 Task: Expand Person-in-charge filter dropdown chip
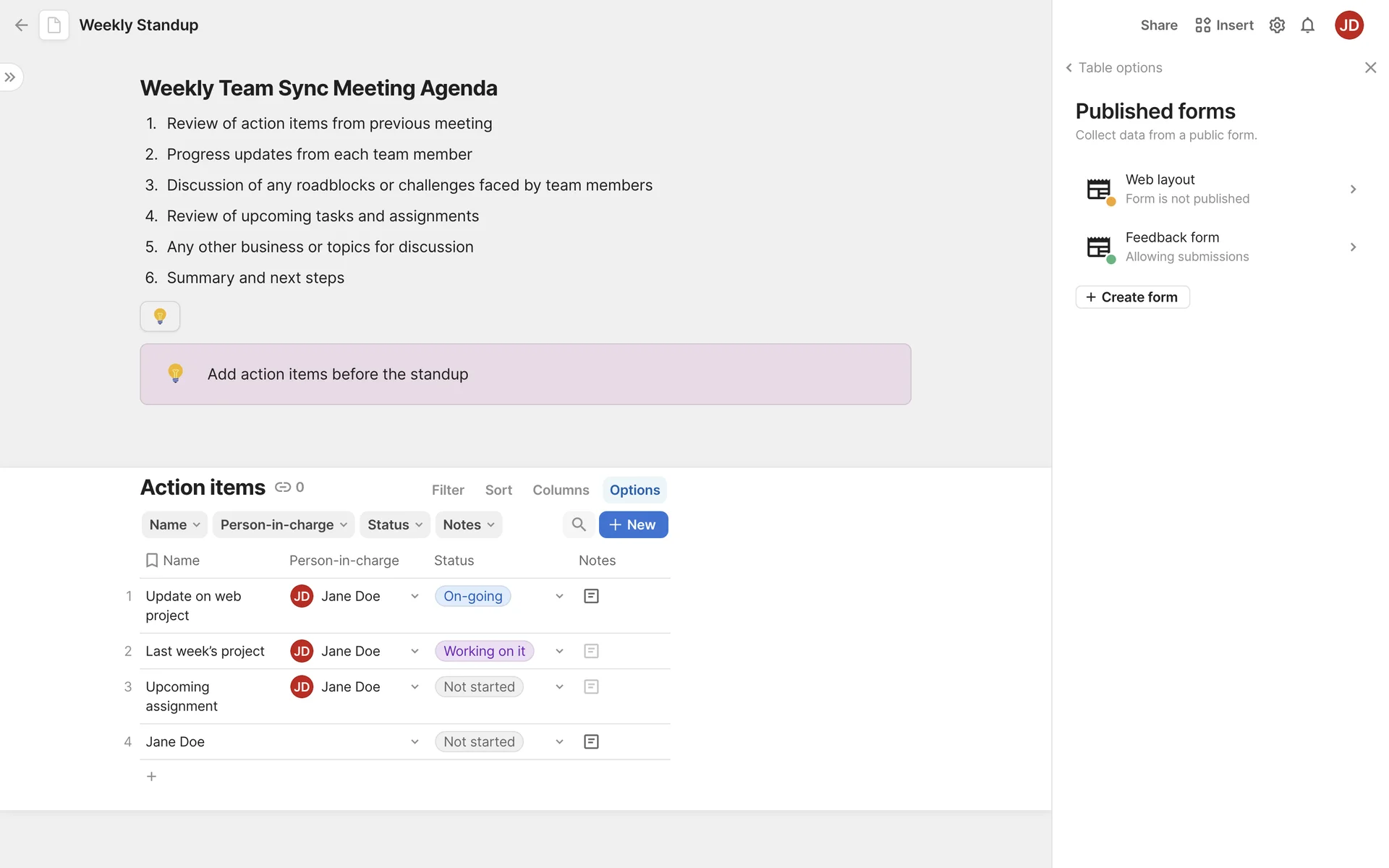(283, 524)
